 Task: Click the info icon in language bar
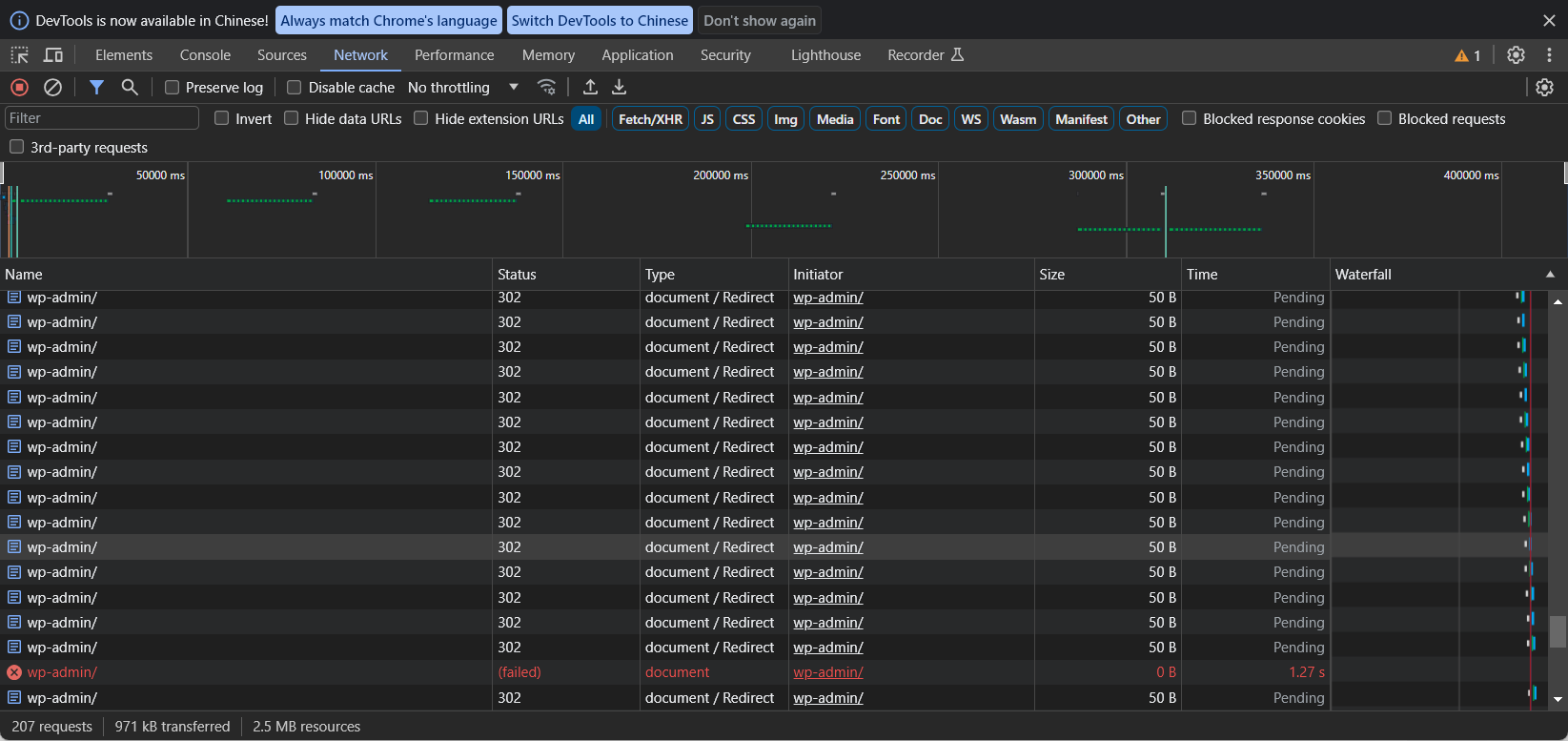pyautogui.click(x=19, y=20)
